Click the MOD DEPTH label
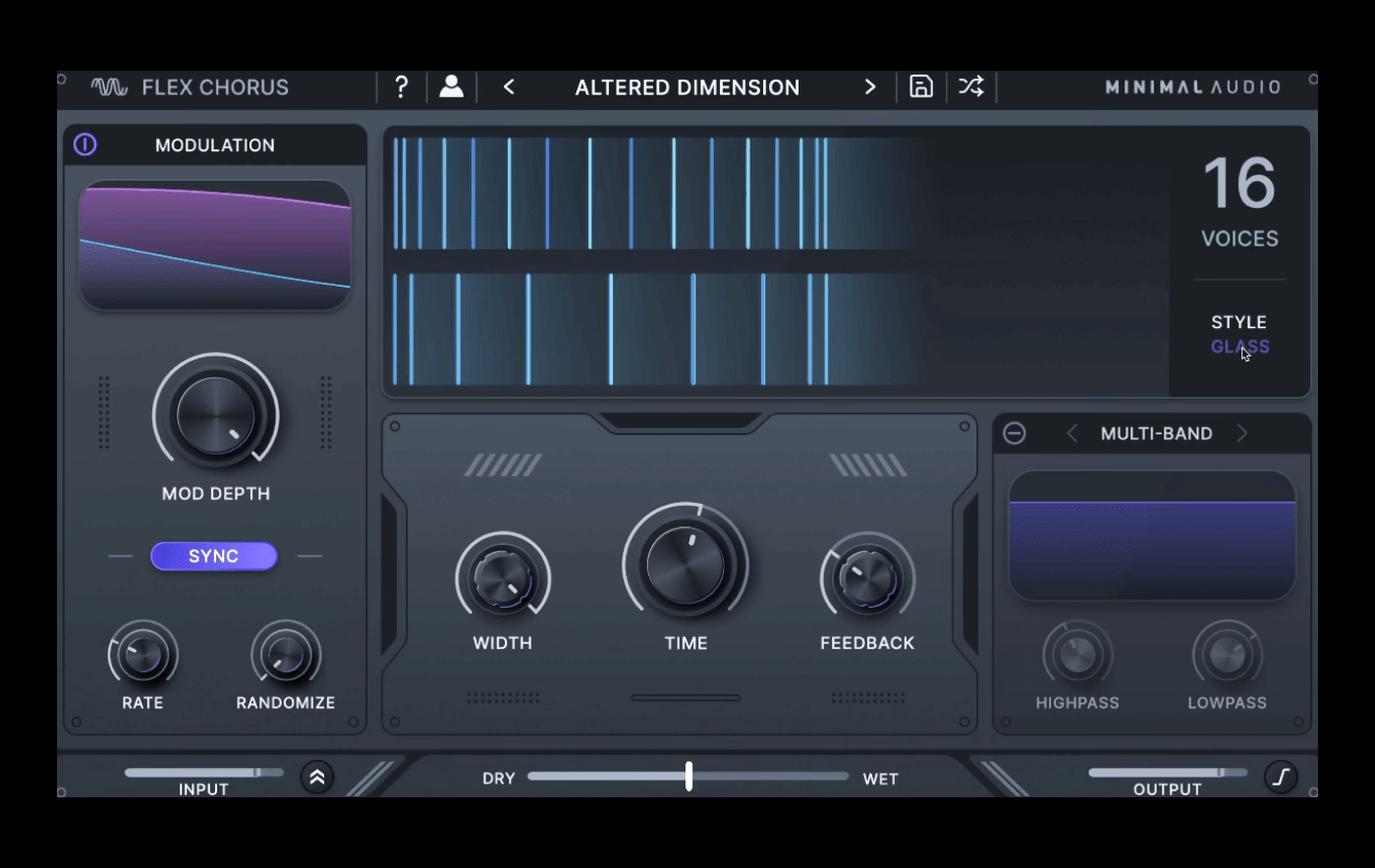1375x868 pixels. (x=216, y=494)
